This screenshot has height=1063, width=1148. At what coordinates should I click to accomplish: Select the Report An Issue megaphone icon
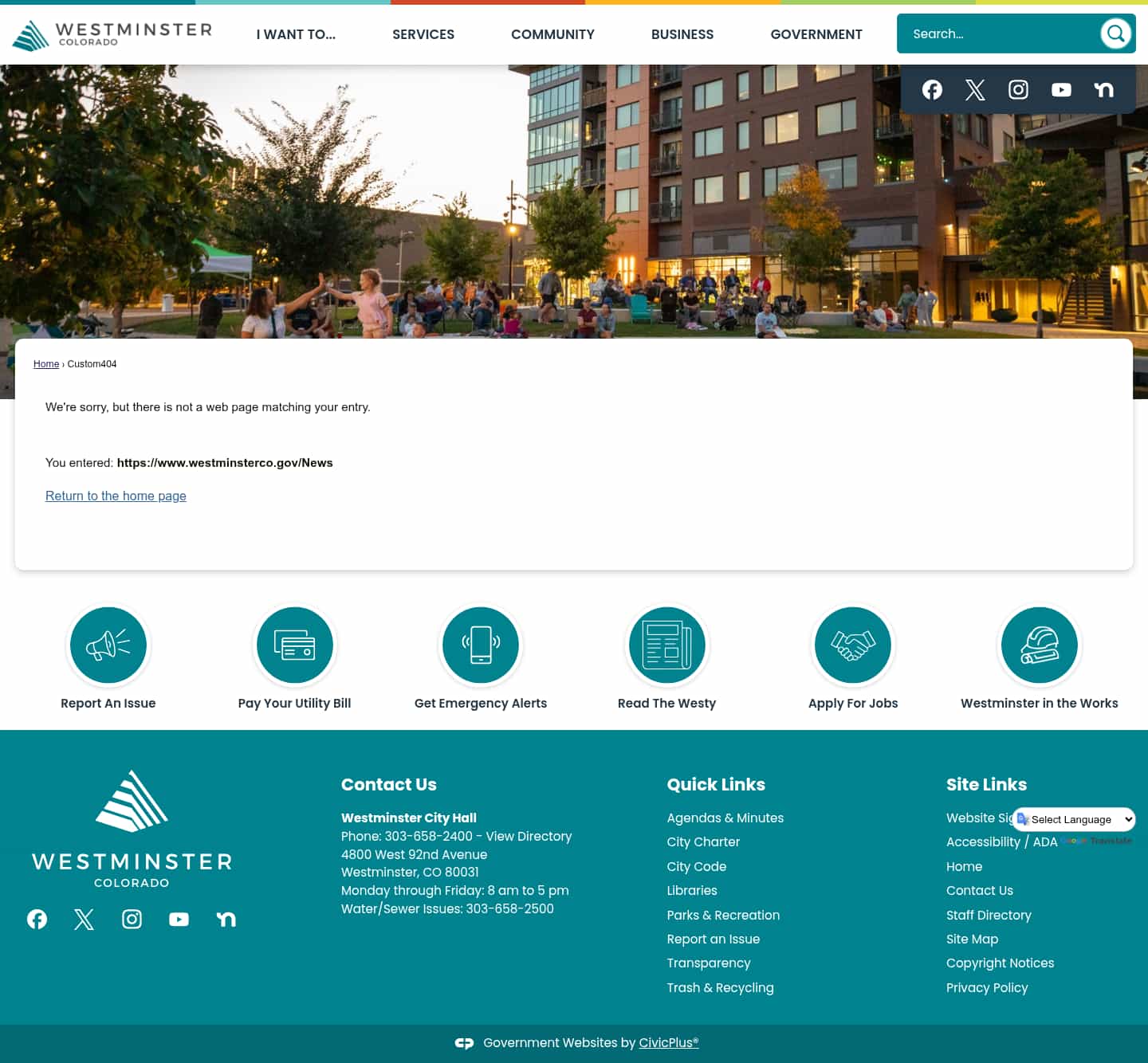108,645
